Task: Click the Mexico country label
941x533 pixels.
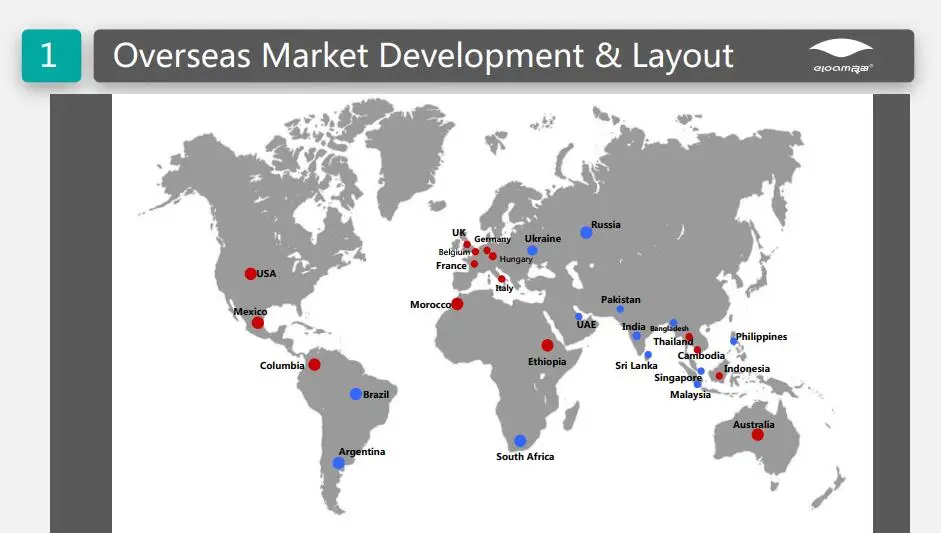Action: pos(250,312)
